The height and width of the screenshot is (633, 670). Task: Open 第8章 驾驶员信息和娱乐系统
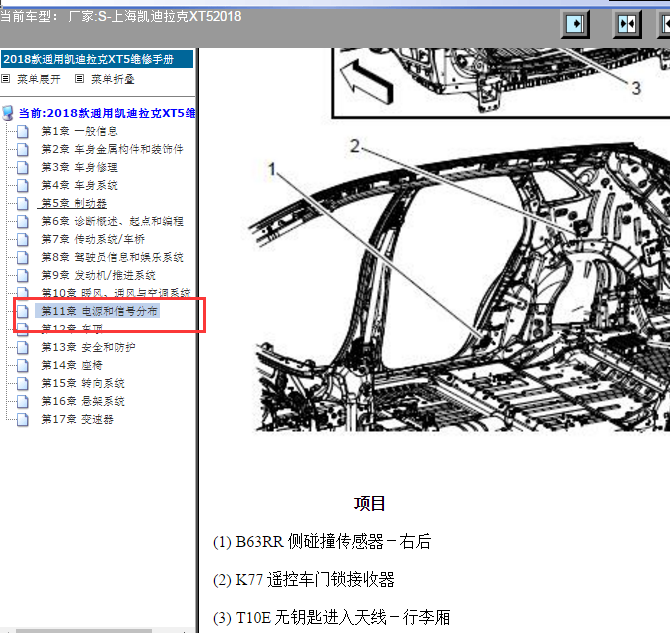[x=112, y=257]
